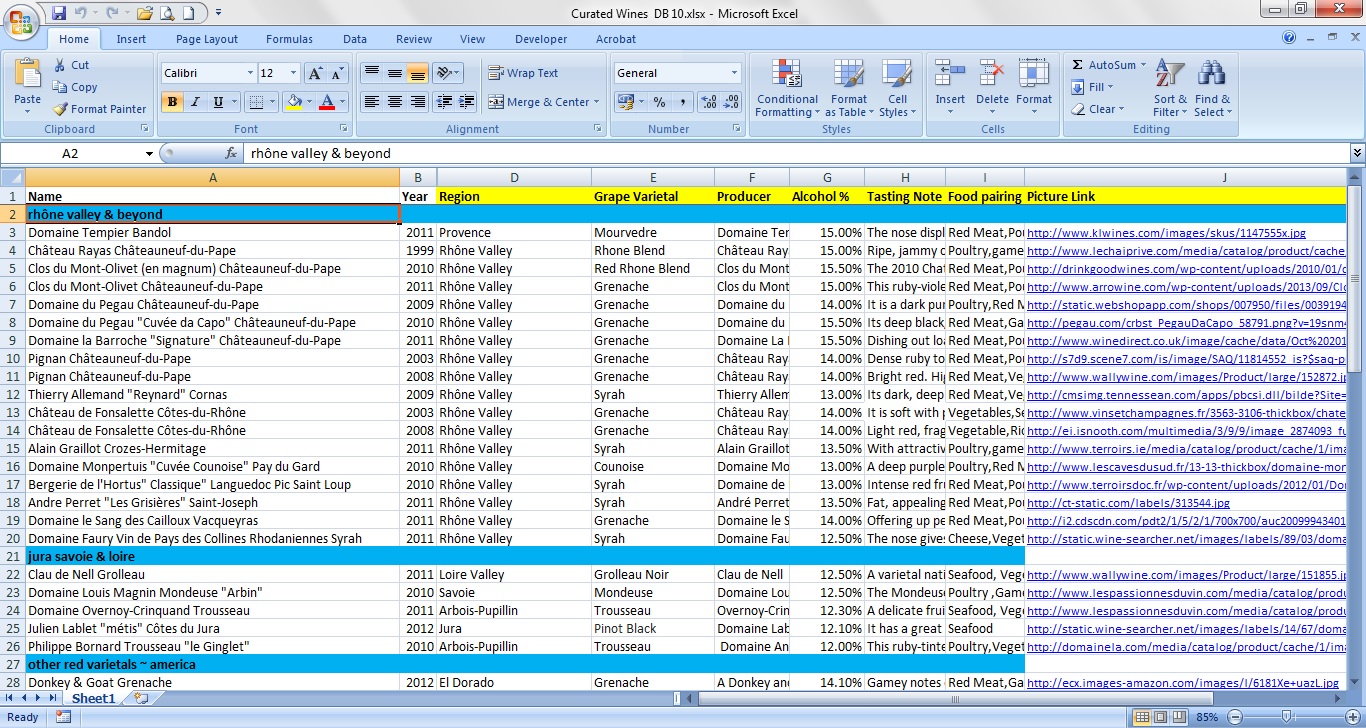Image resolution: width=1366 pixels, height=728 pixels.
Task: Select the Sheet1 worksheet tab
Action: point(93,698)
